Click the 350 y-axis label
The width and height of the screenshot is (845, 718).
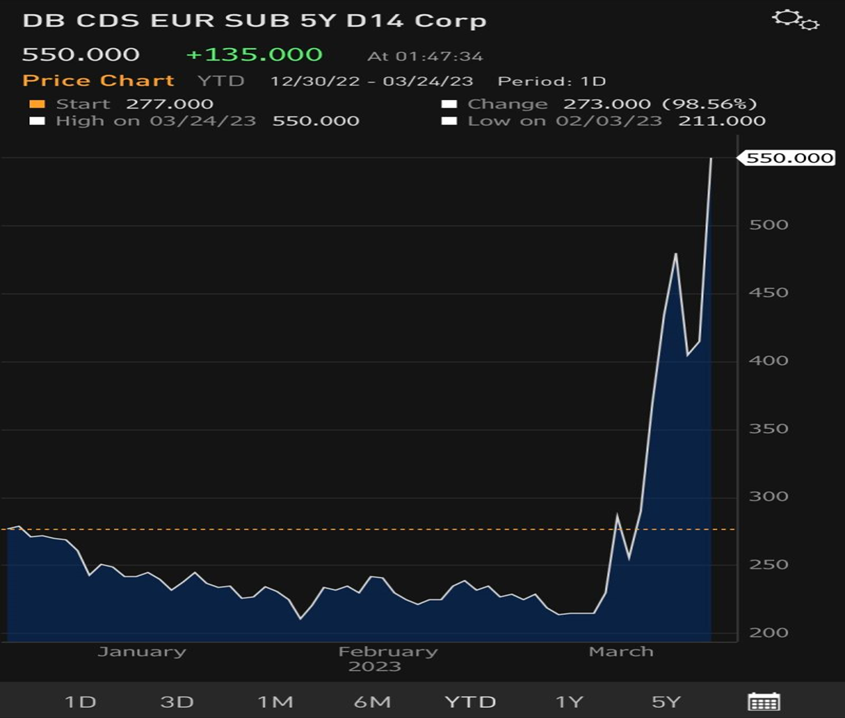tap(768, 429)
